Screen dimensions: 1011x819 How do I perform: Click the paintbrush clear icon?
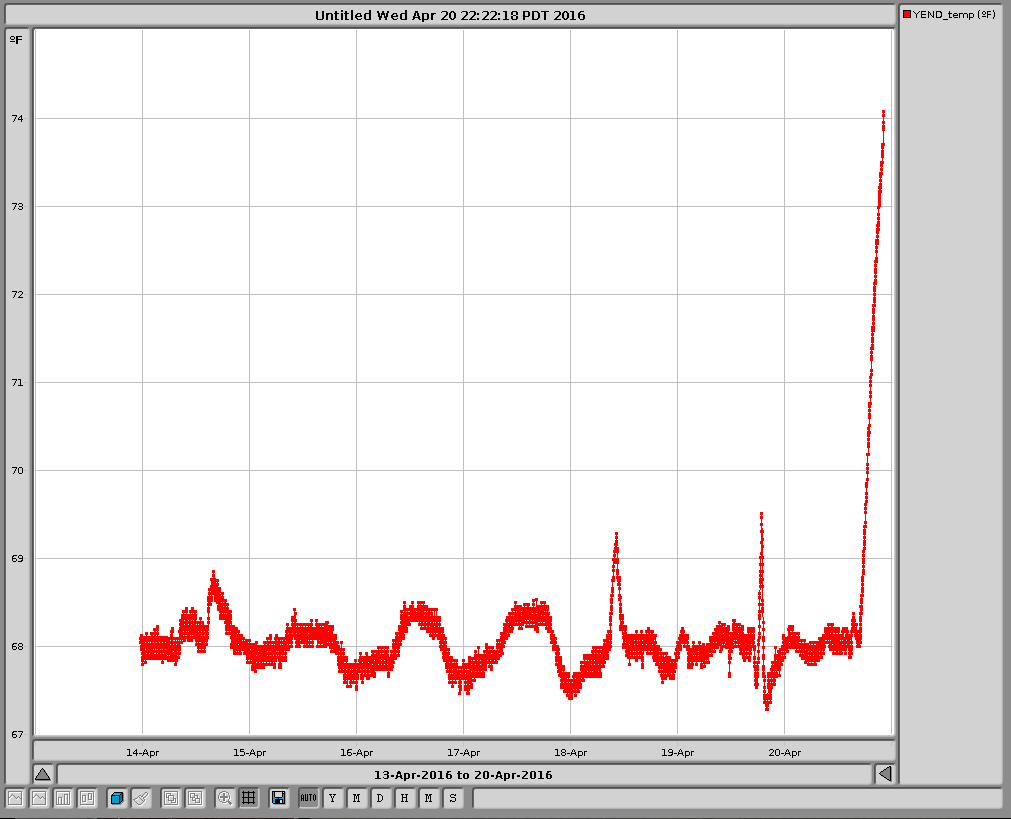point(141,798)
